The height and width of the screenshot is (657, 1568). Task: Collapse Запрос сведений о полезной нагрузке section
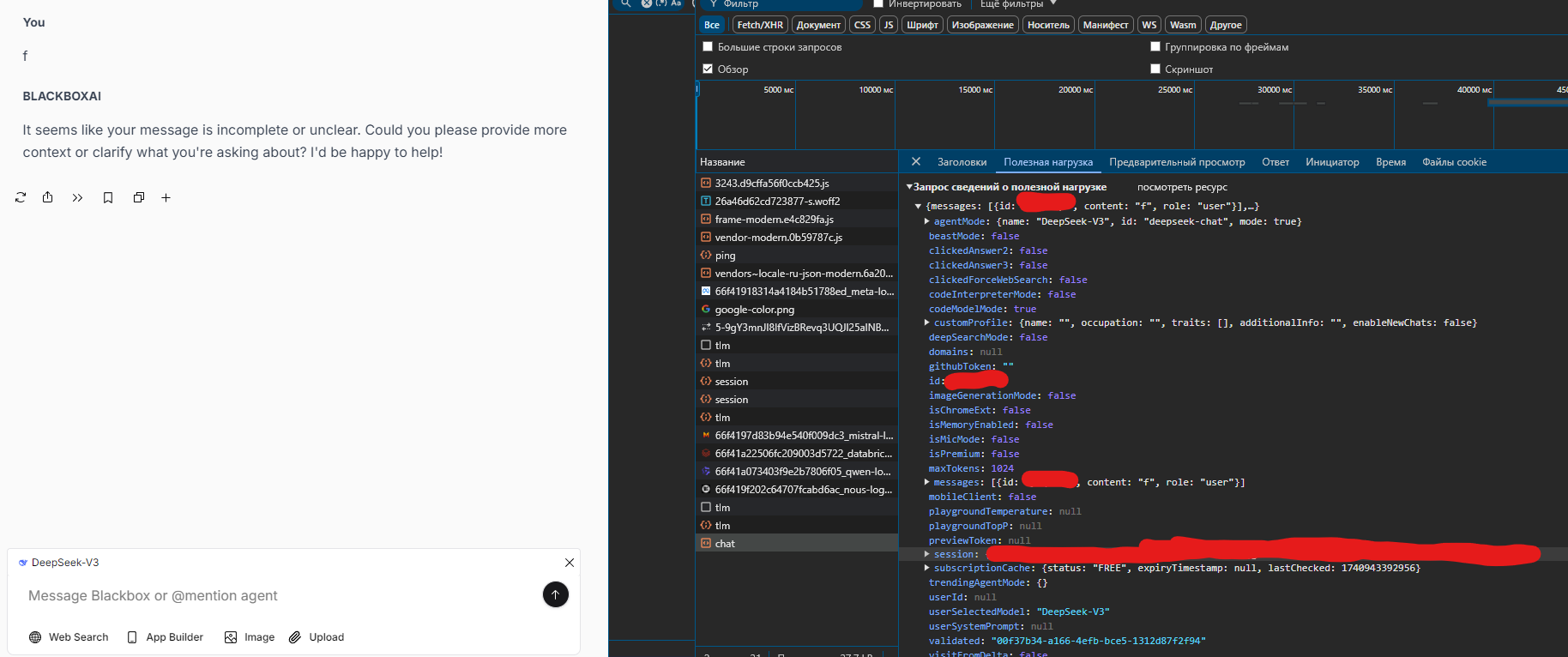[910, 187]
